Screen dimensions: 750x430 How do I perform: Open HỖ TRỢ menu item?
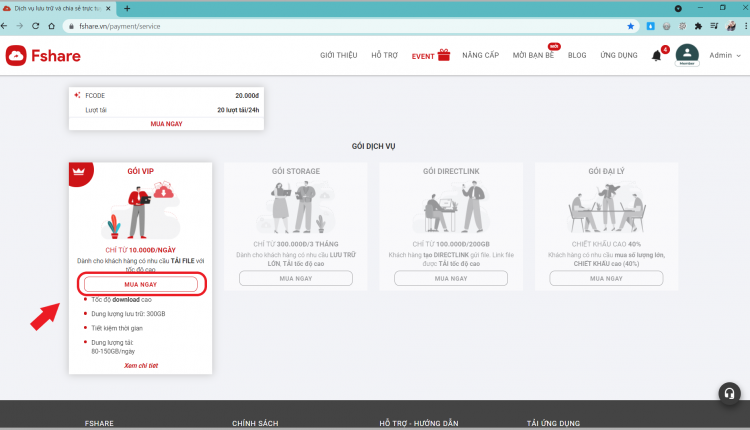click(385, 55)
